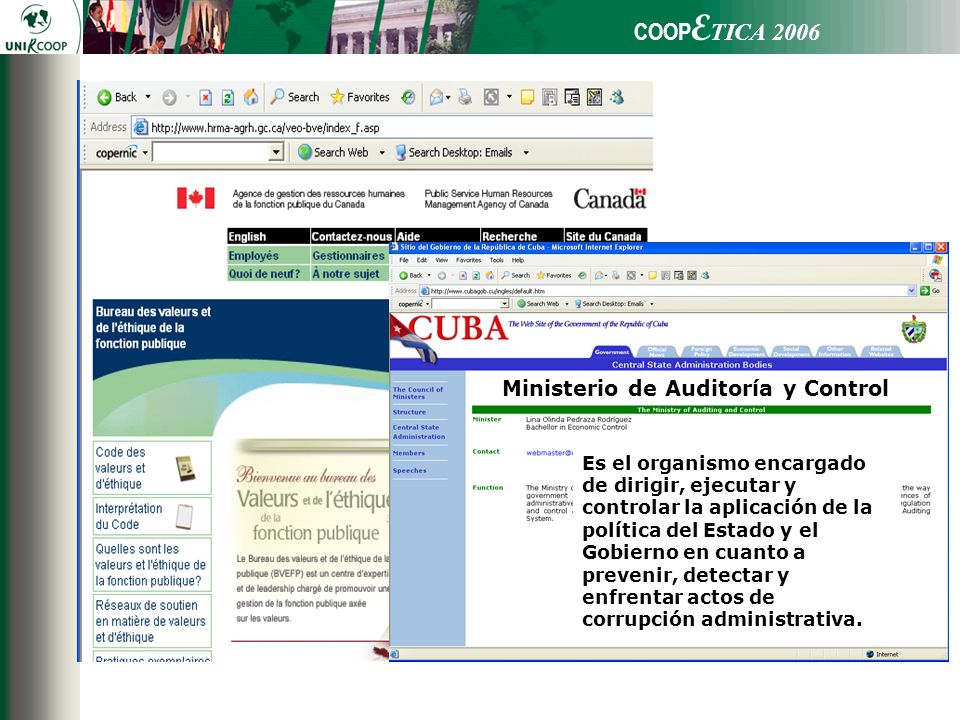Viewport: 960px width, 720px height.
Task: Click Home in the Canada browser toolbar
Action: 250,97
